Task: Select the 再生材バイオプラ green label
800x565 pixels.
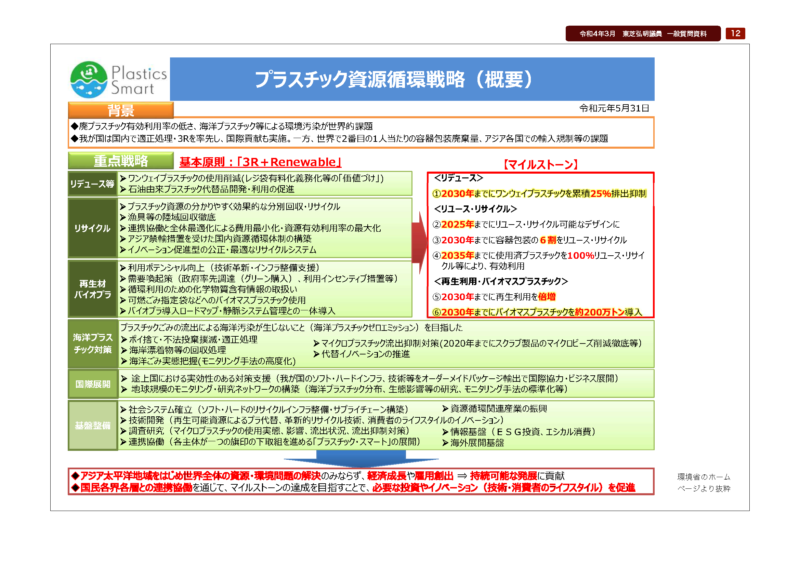Action: point(92,290)
